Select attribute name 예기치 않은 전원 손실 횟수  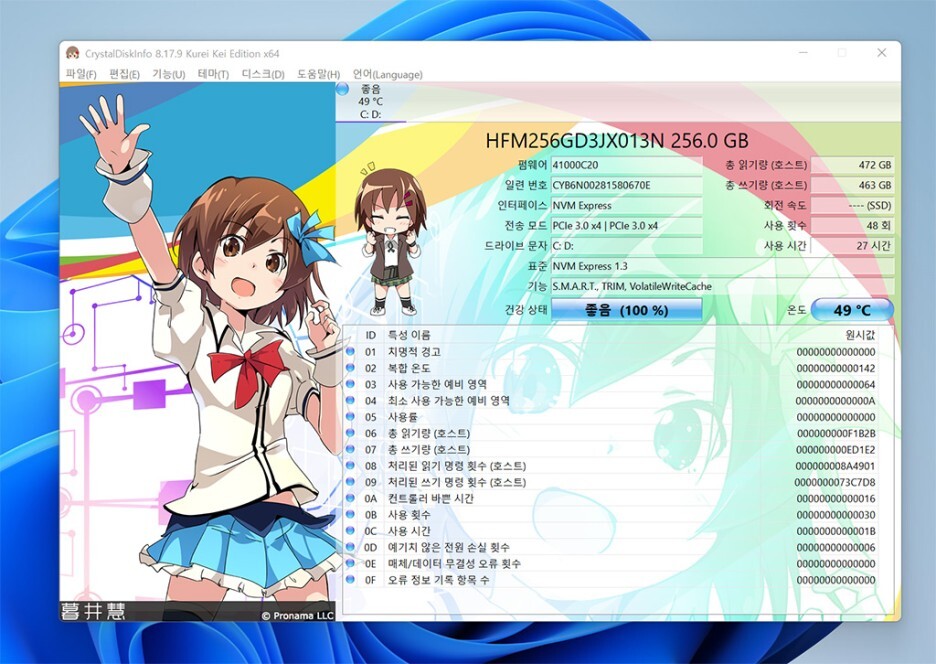coord(449,547)
